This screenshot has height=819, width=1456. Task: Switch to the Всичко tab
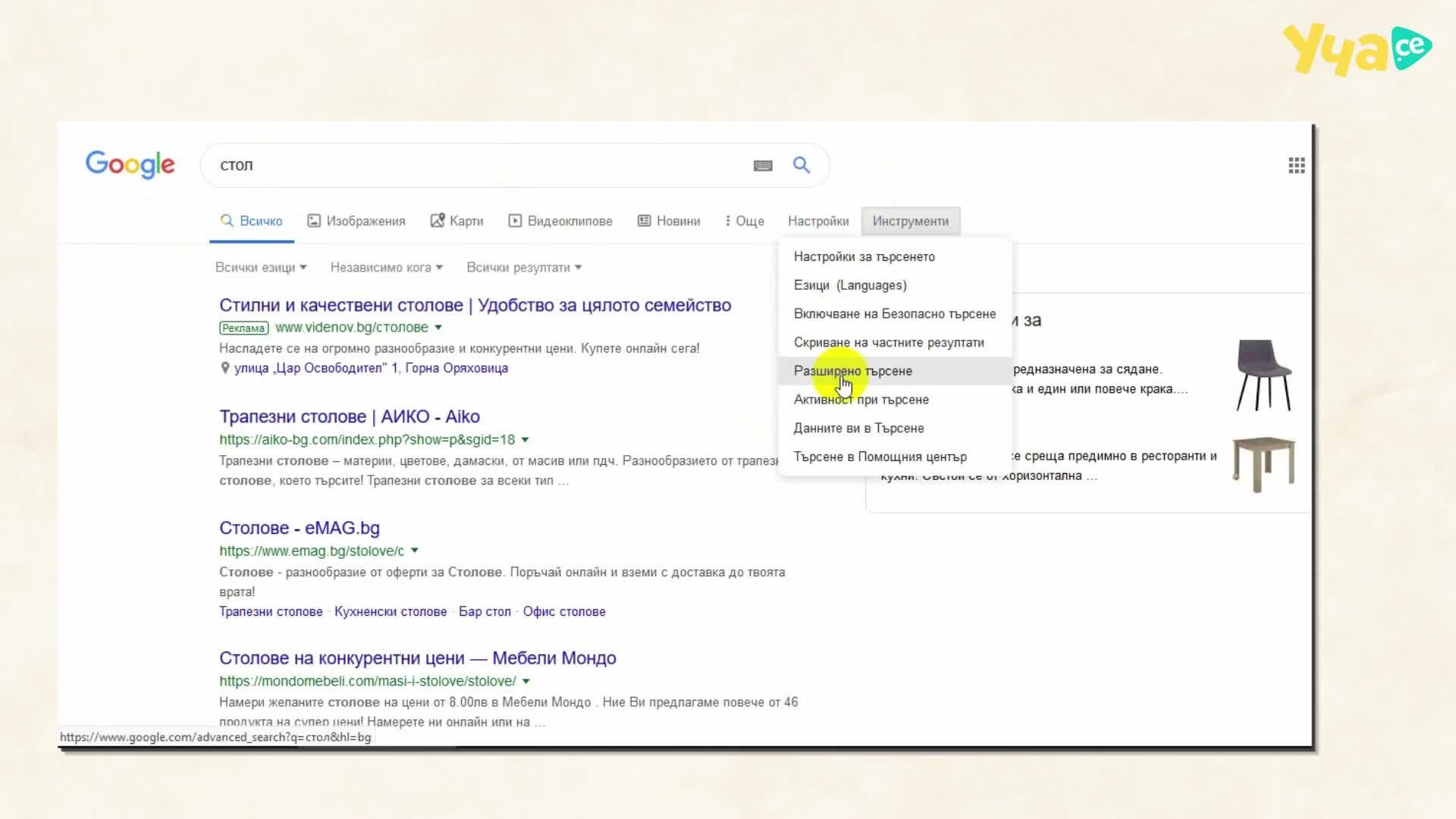click(x=251, y=221)
